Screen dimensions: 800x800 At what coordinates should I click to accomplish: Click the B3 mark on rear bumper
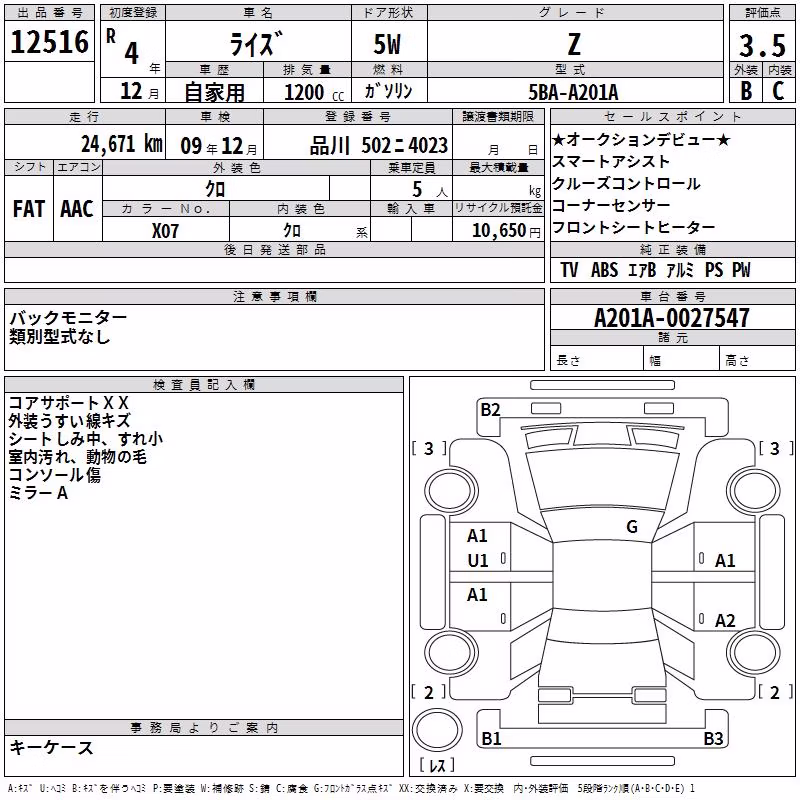click(x=713, y=739)
